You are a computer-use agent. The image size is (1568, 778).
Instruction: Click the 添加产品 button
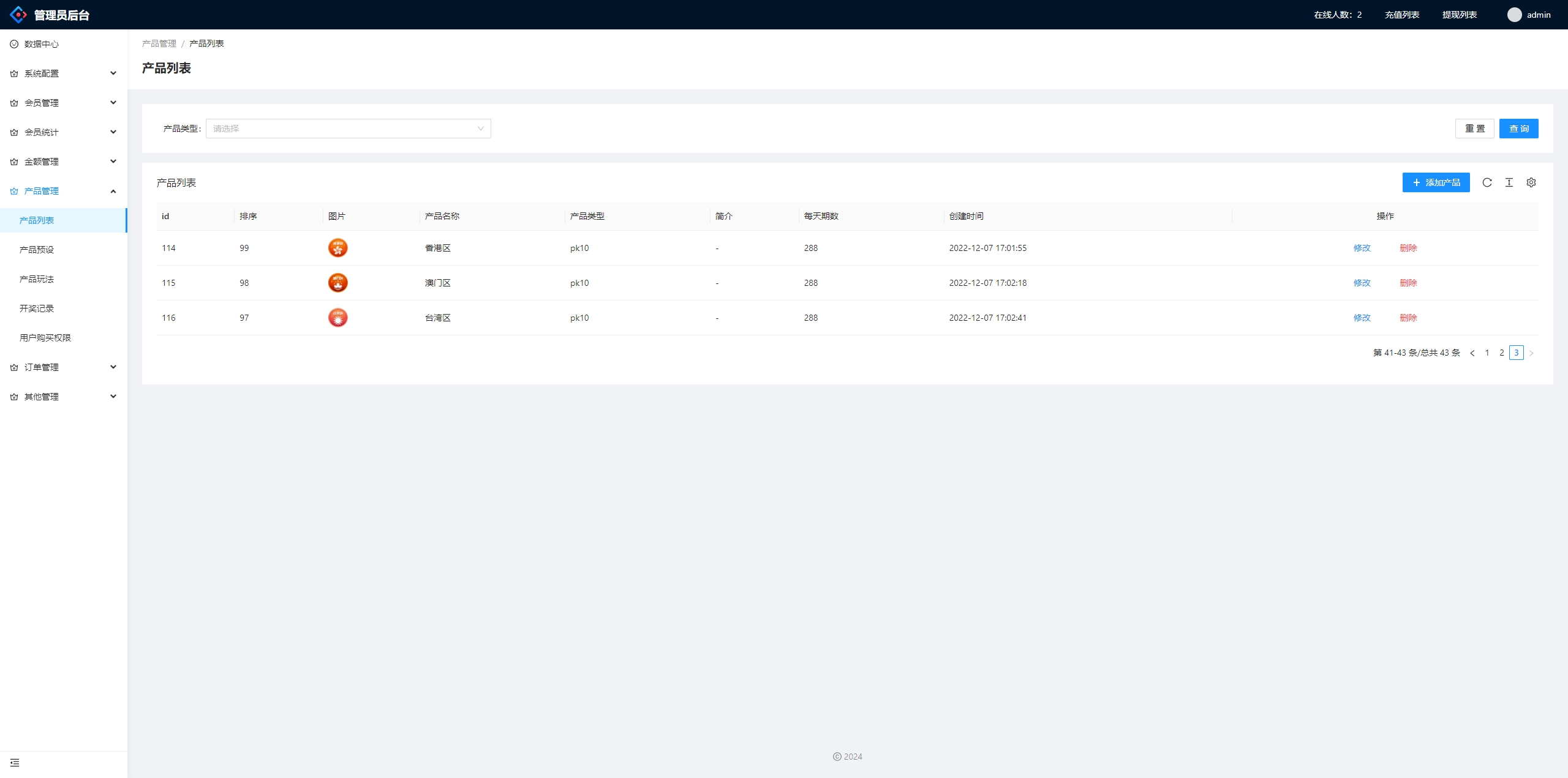[x=1436, y=182]
